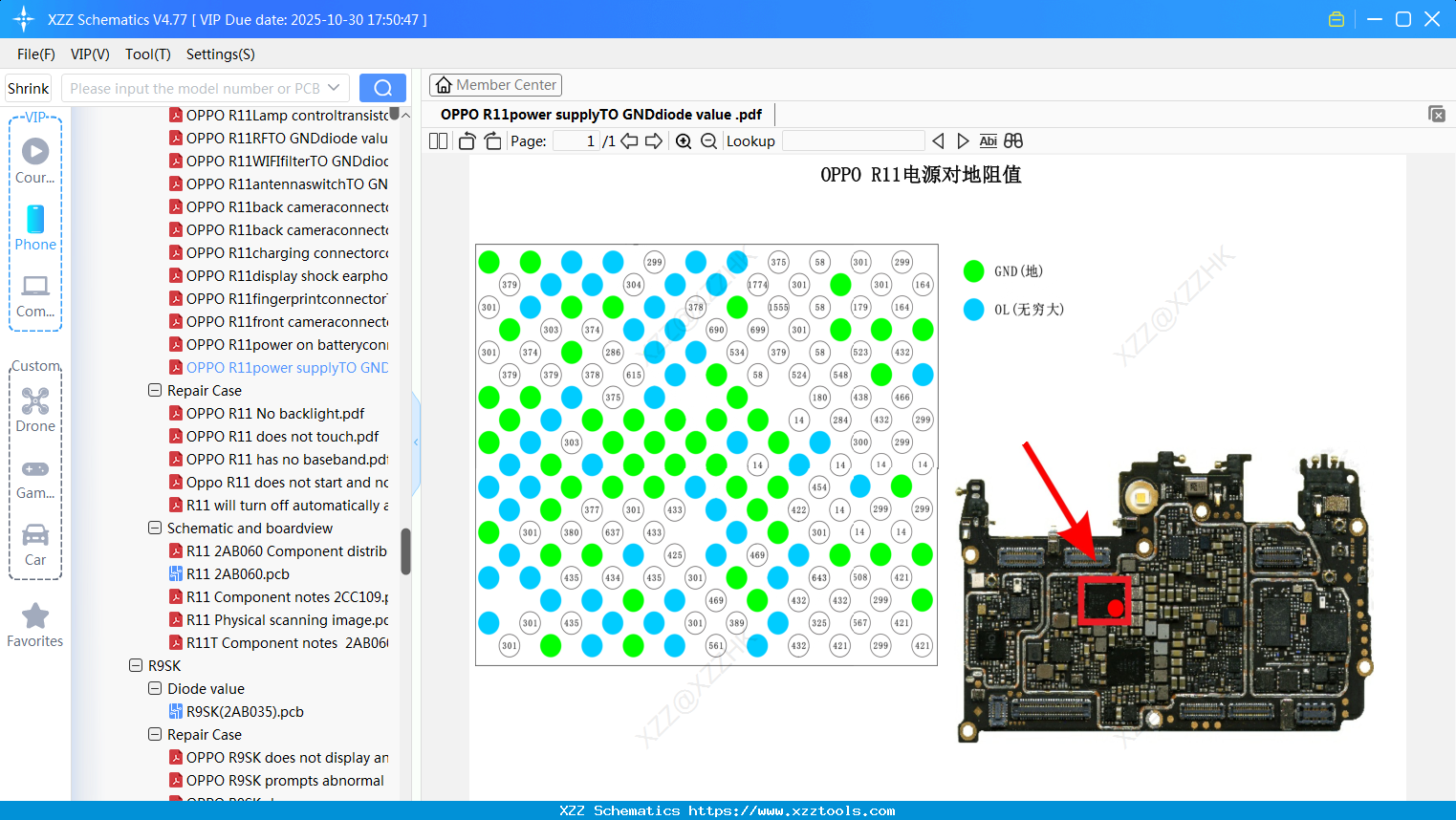Viewport: 1456px width, 820px height.
Task: Collapse the file tree panel with the side arrow
Action: pyautogui.click(x=416, y=442)
